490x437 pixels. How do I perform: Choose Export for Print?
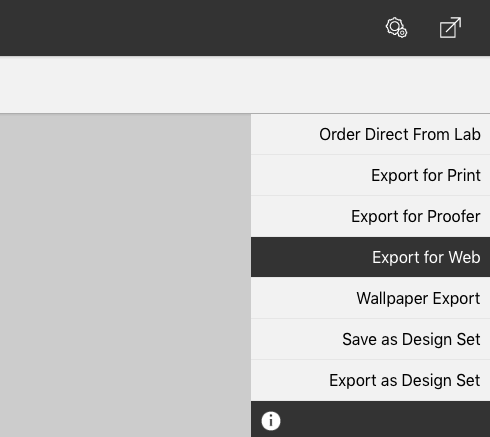coord(370,175)
